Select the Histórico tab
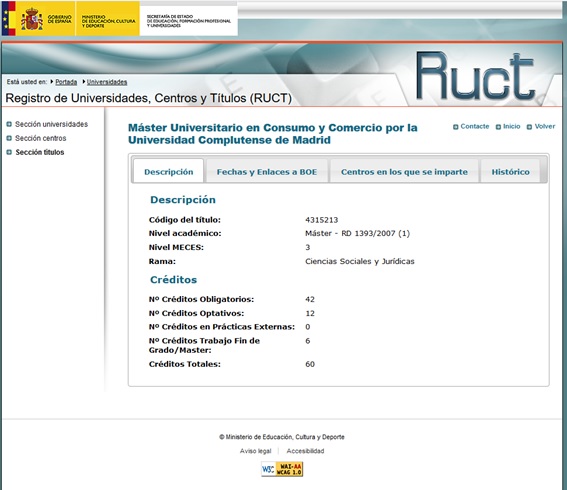 tap(510, 171)
